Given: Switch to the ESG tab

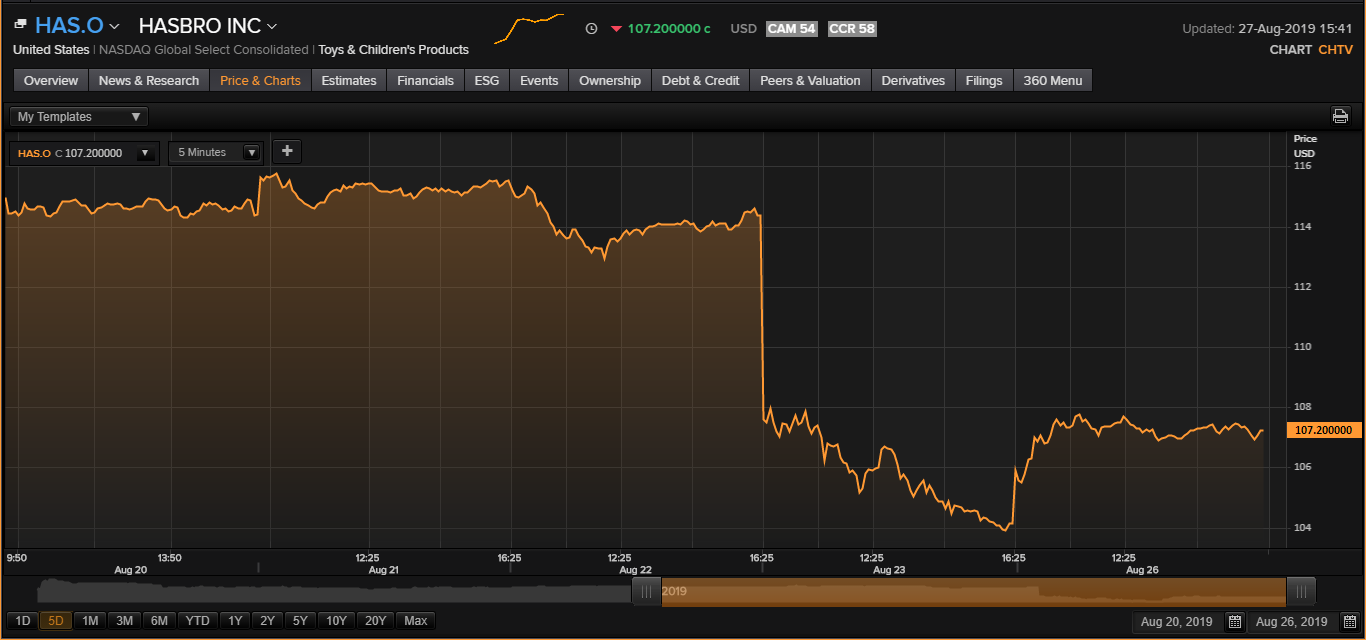Looking at the screenshot, I should (487, 80).
